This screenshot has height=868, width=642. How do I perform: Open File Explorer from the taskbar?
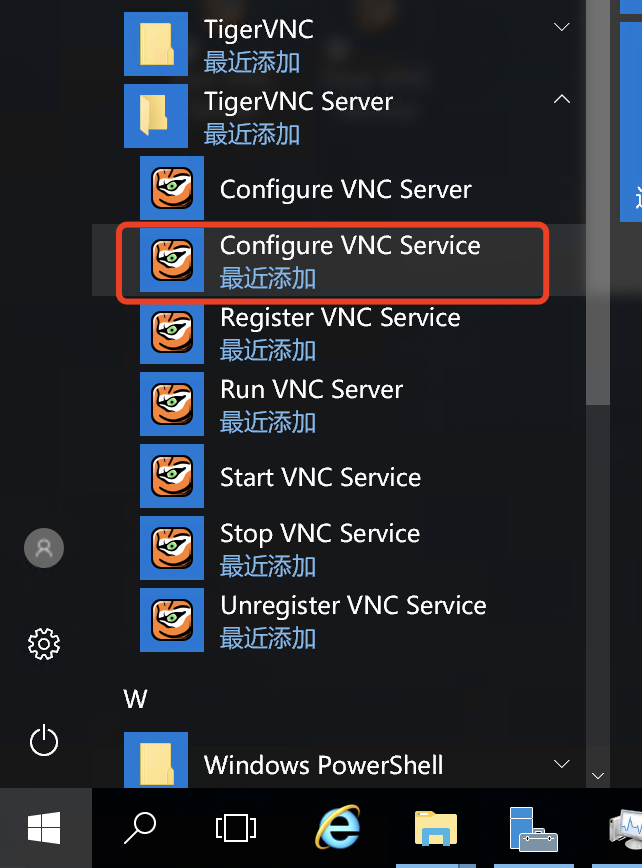(x=436, y=828)
